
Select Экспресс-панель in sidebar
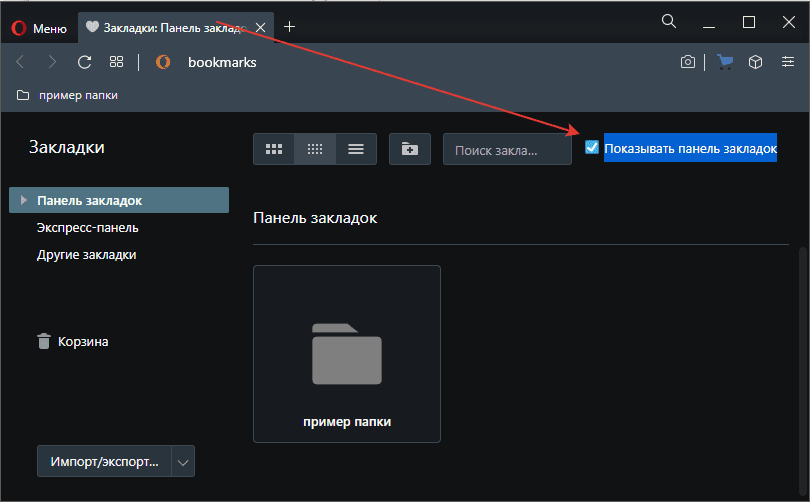[87, 228]
